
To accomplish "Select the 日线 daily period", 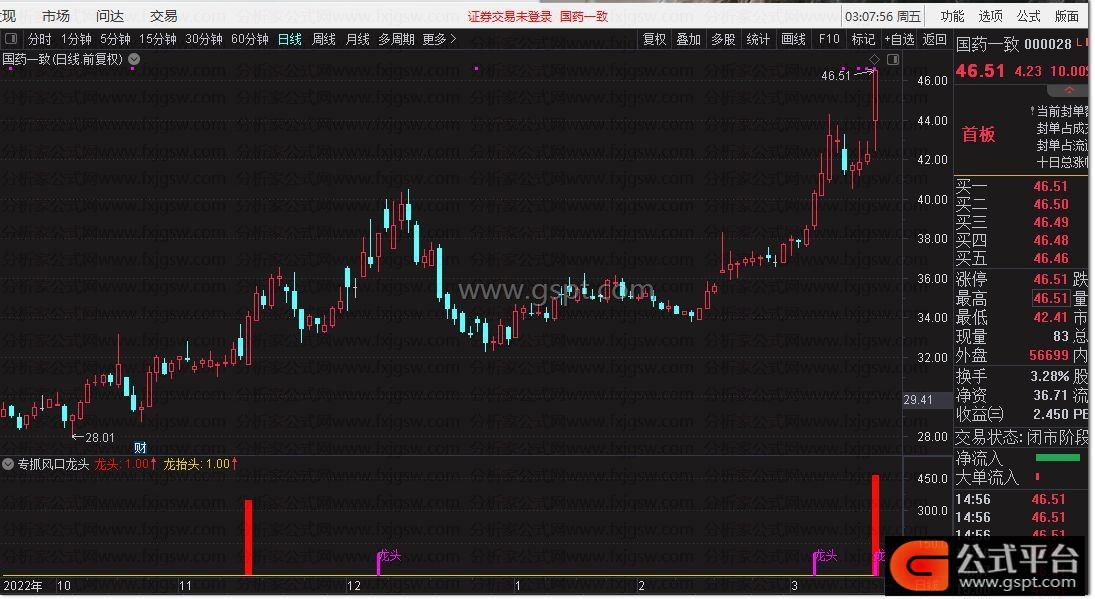I will coord(290,39).
